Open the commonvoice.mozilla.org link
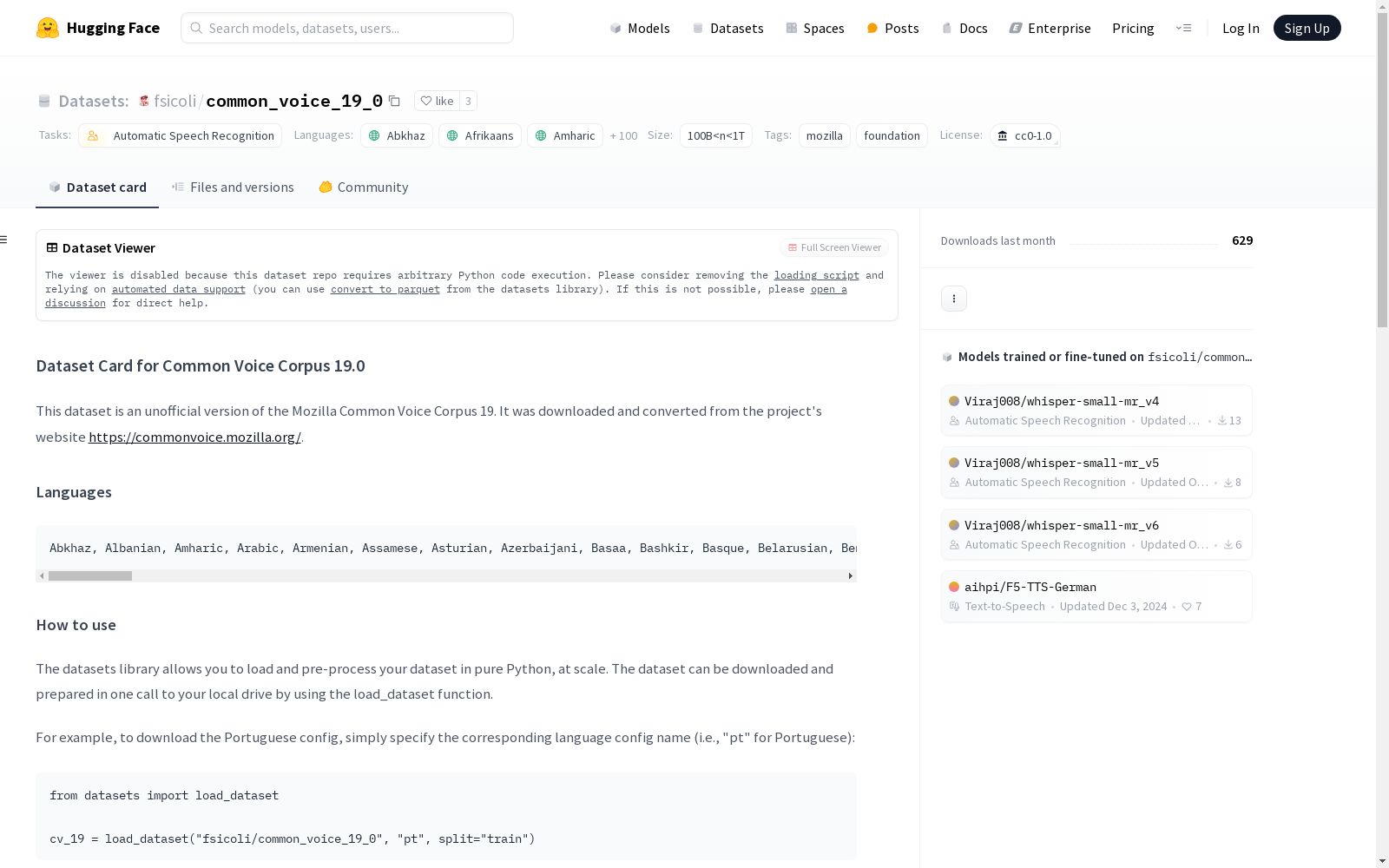This screenshot has height=868, width=1389. pos(194,437)
